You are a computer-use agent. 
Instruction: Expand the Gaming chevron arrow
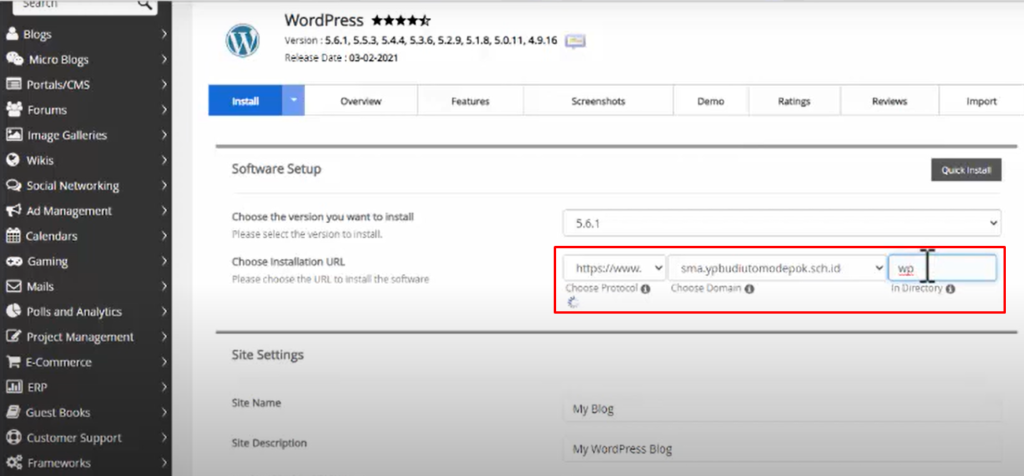click(163, 261)
